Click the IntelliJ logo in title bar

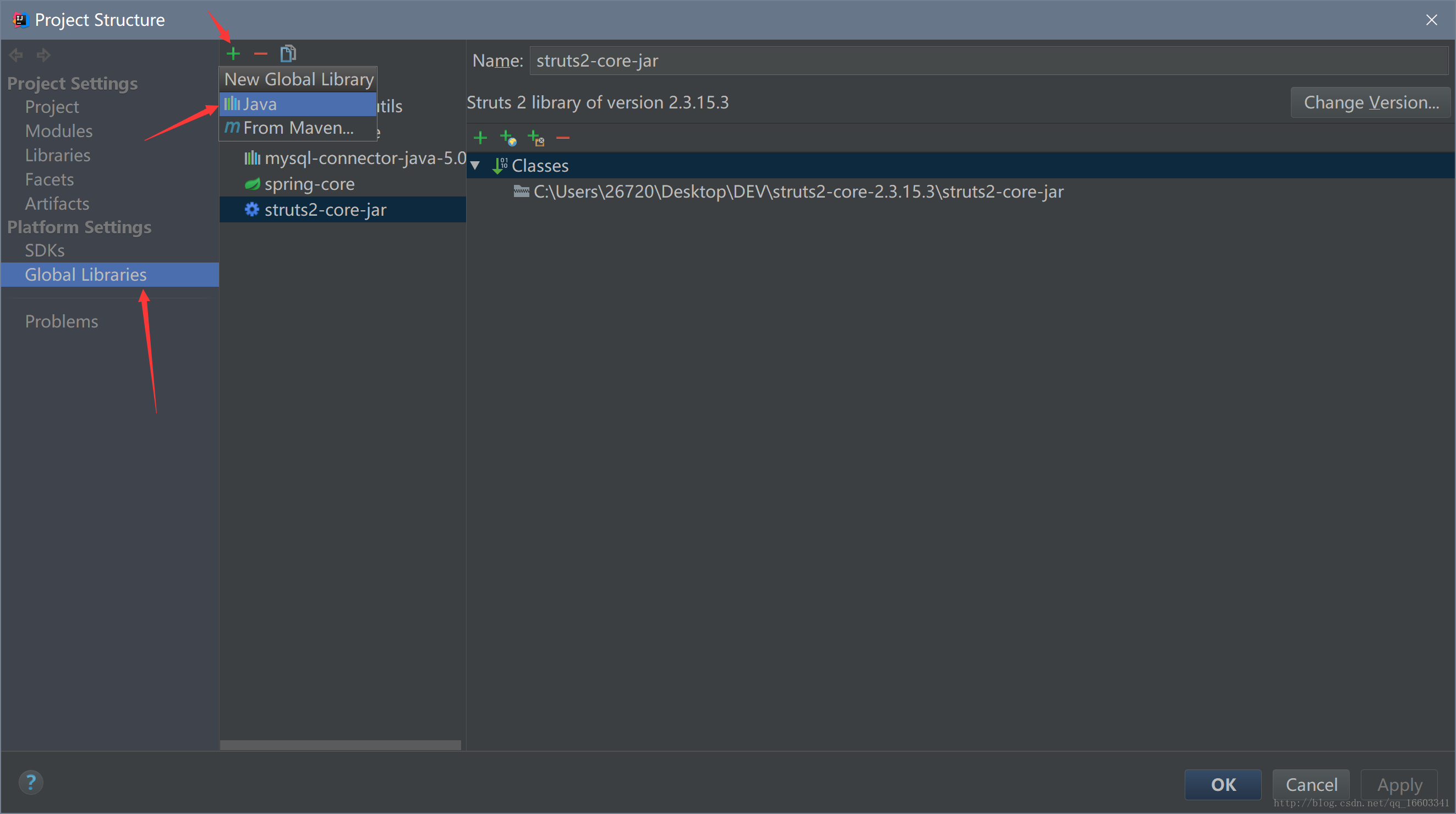pos(20,20)
